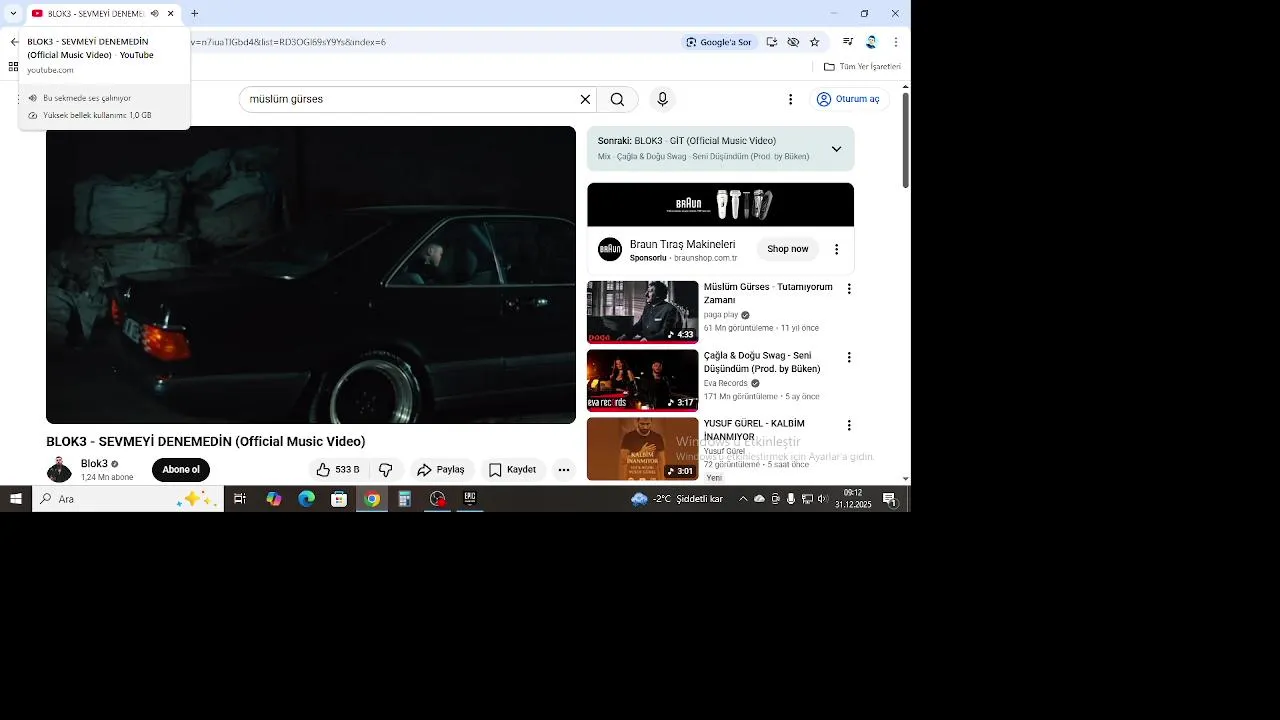The height and width of the screenshot is (720, 1280).
Task: Click the page vertical scrollbar
Action: [x=906, y=140]
